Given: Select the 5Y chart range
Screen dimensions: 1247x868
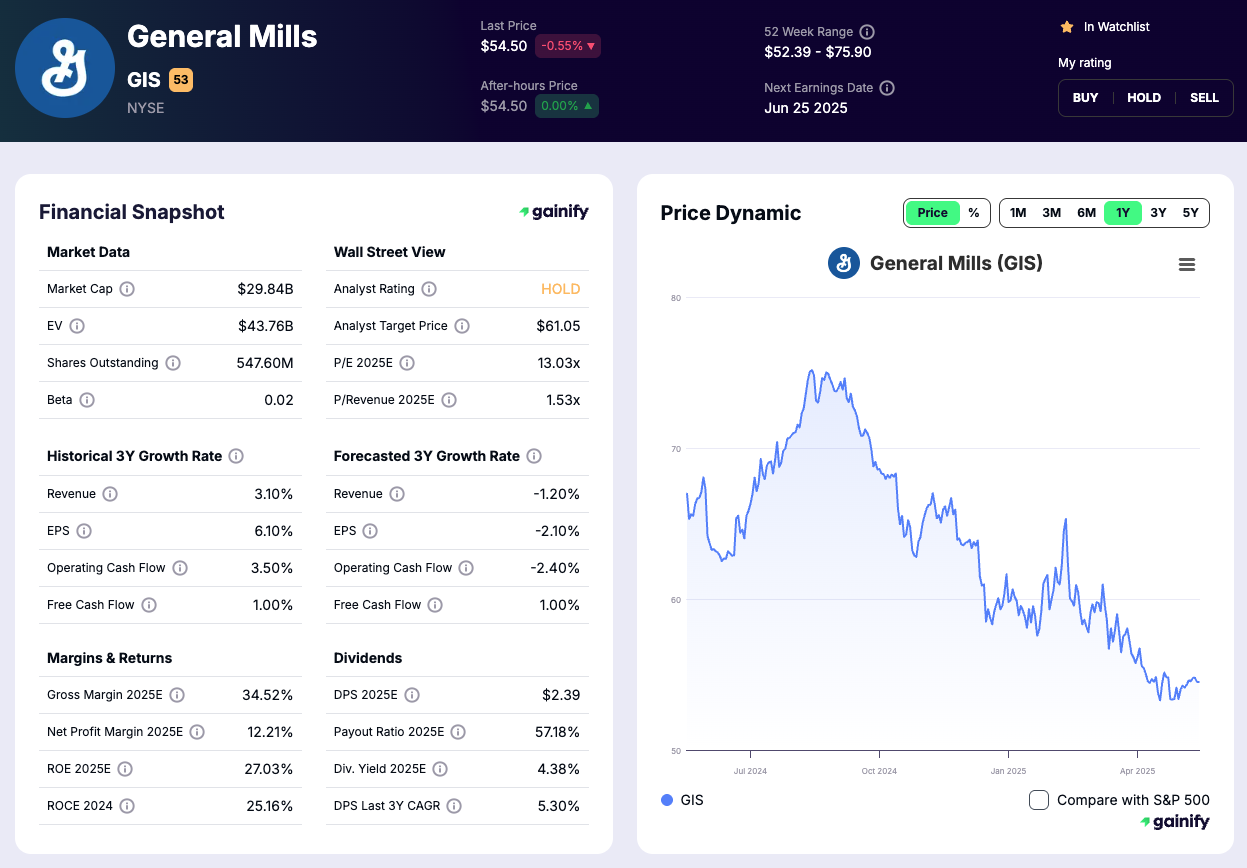Looking at the screenshot, I should 1191,213.
